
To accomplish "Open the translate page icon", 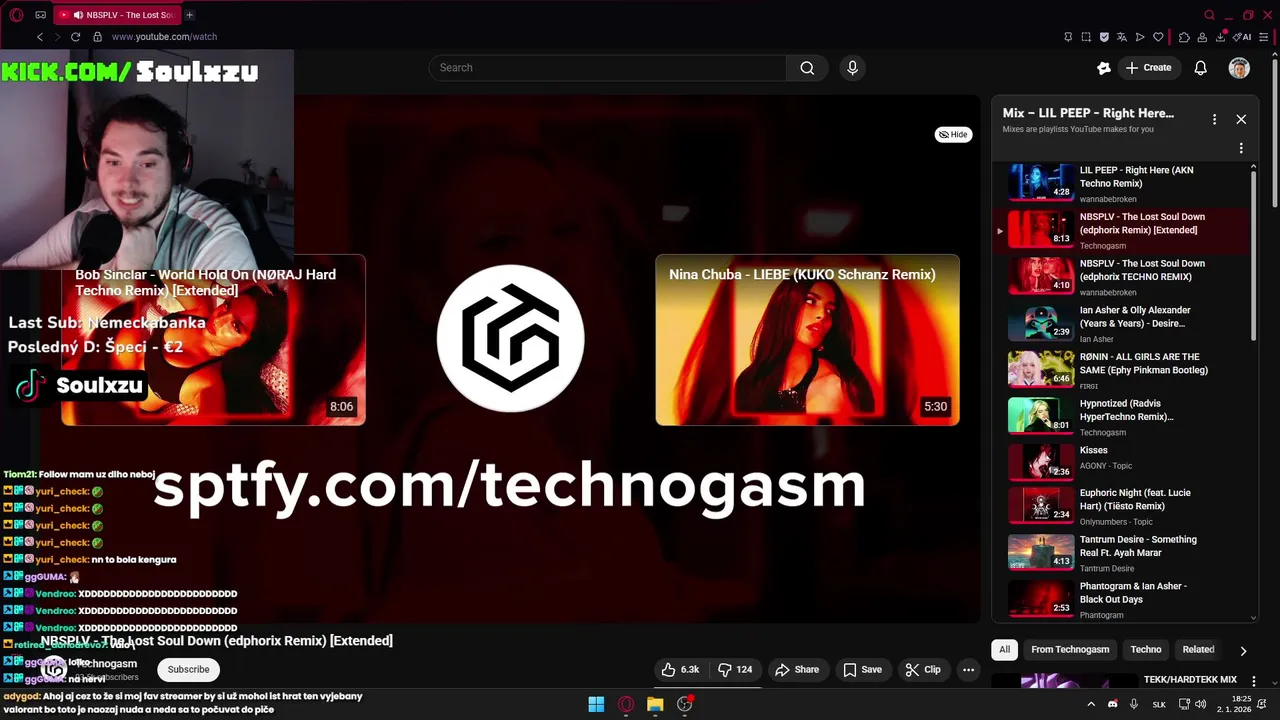I will point(1122,37).
